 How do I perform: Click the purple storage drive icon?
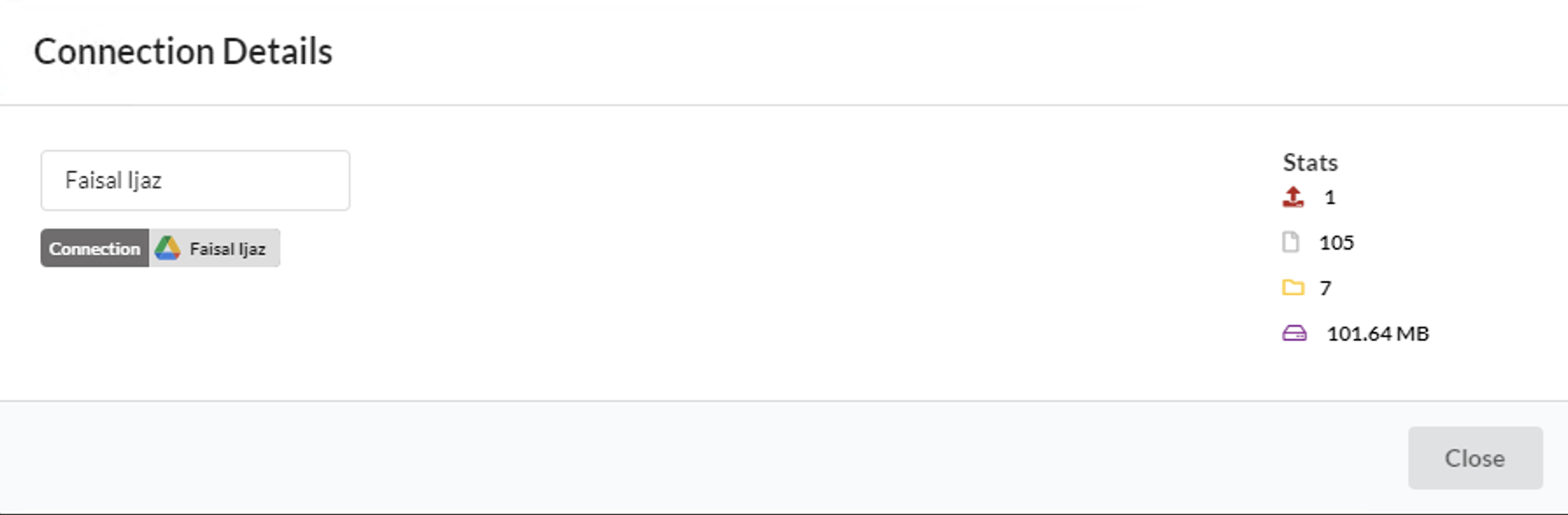click(1295, 333)
